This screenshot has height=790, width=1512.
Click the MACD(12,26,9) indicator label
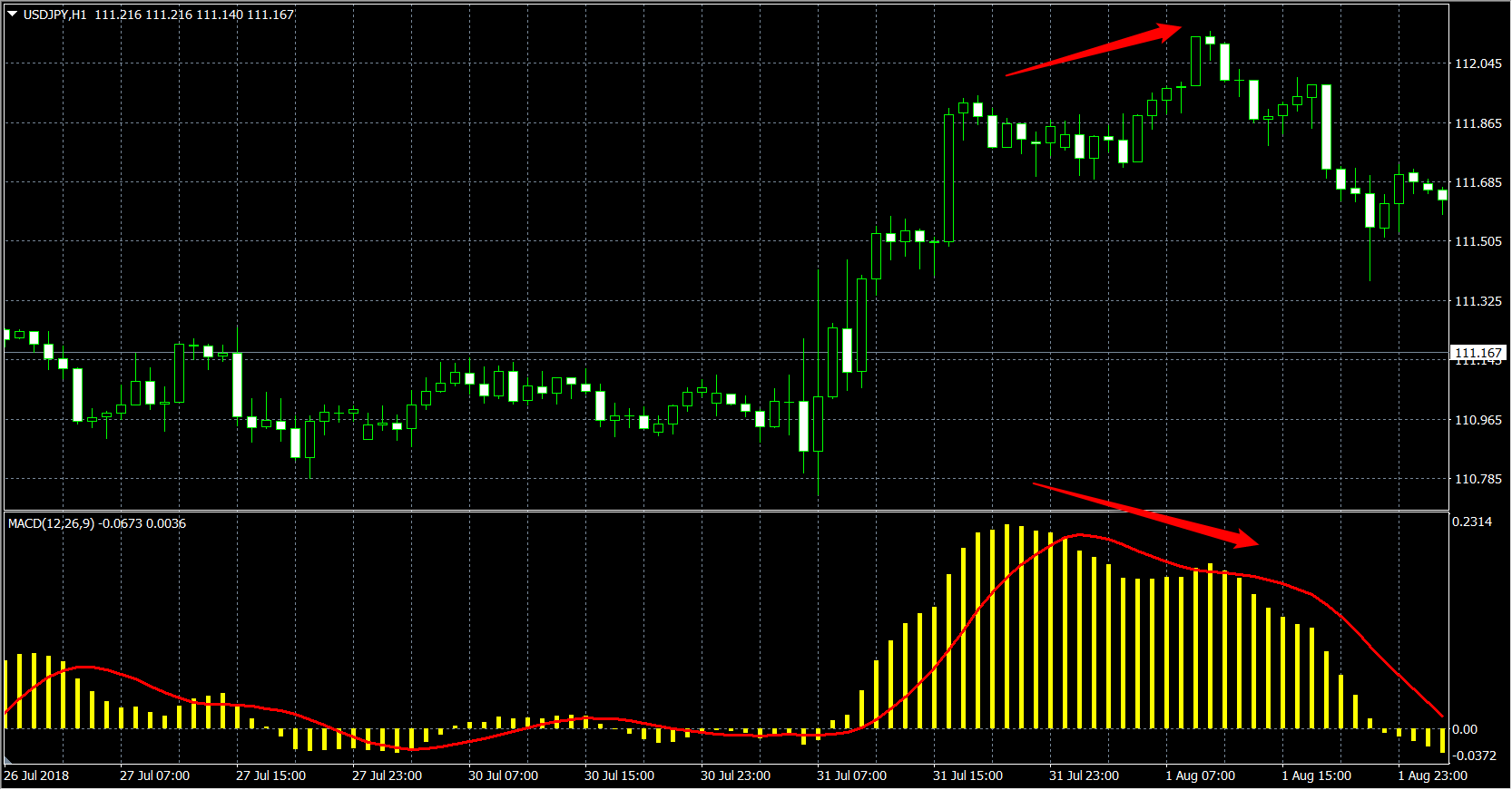click(x=51, y=523)
